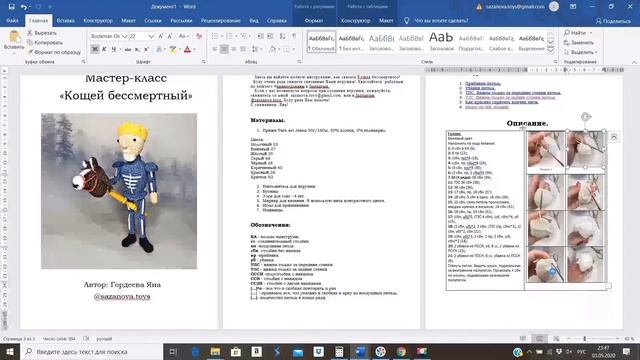The height and width of the screenshot is (360, 640).
Task: Open the font name dropdown (Bookman)
Action: [124, 36]
